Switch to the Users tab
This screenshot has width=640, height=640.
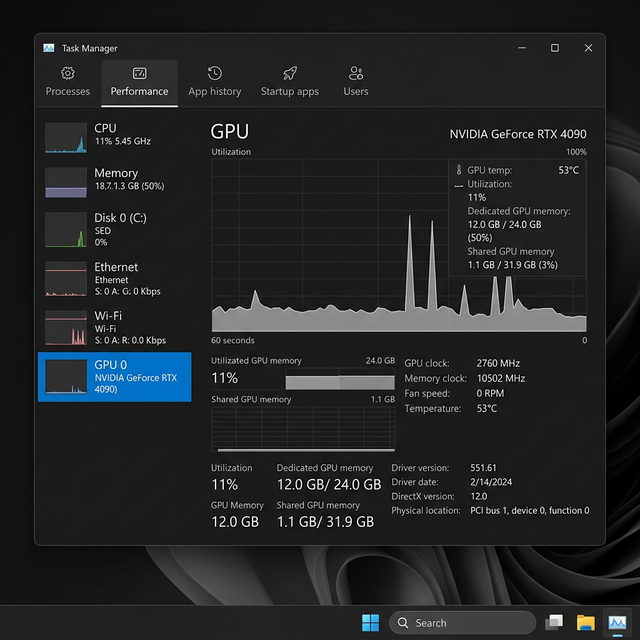(356, 82)
